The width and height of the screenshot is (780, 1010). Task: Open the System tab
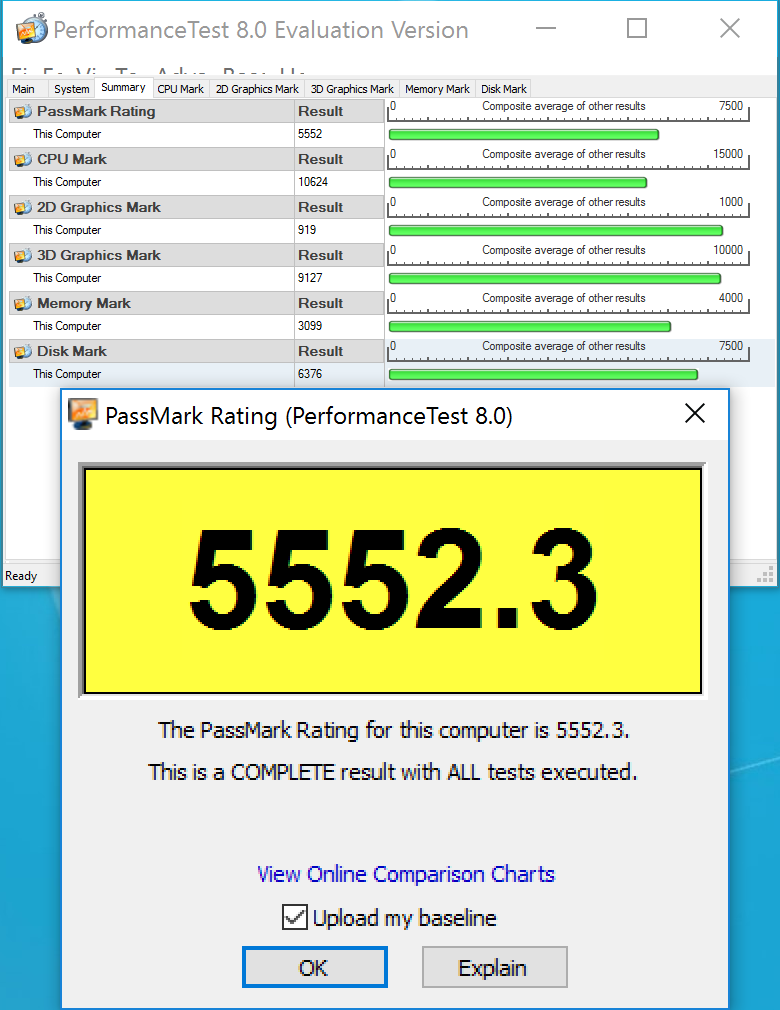[71, 89]
